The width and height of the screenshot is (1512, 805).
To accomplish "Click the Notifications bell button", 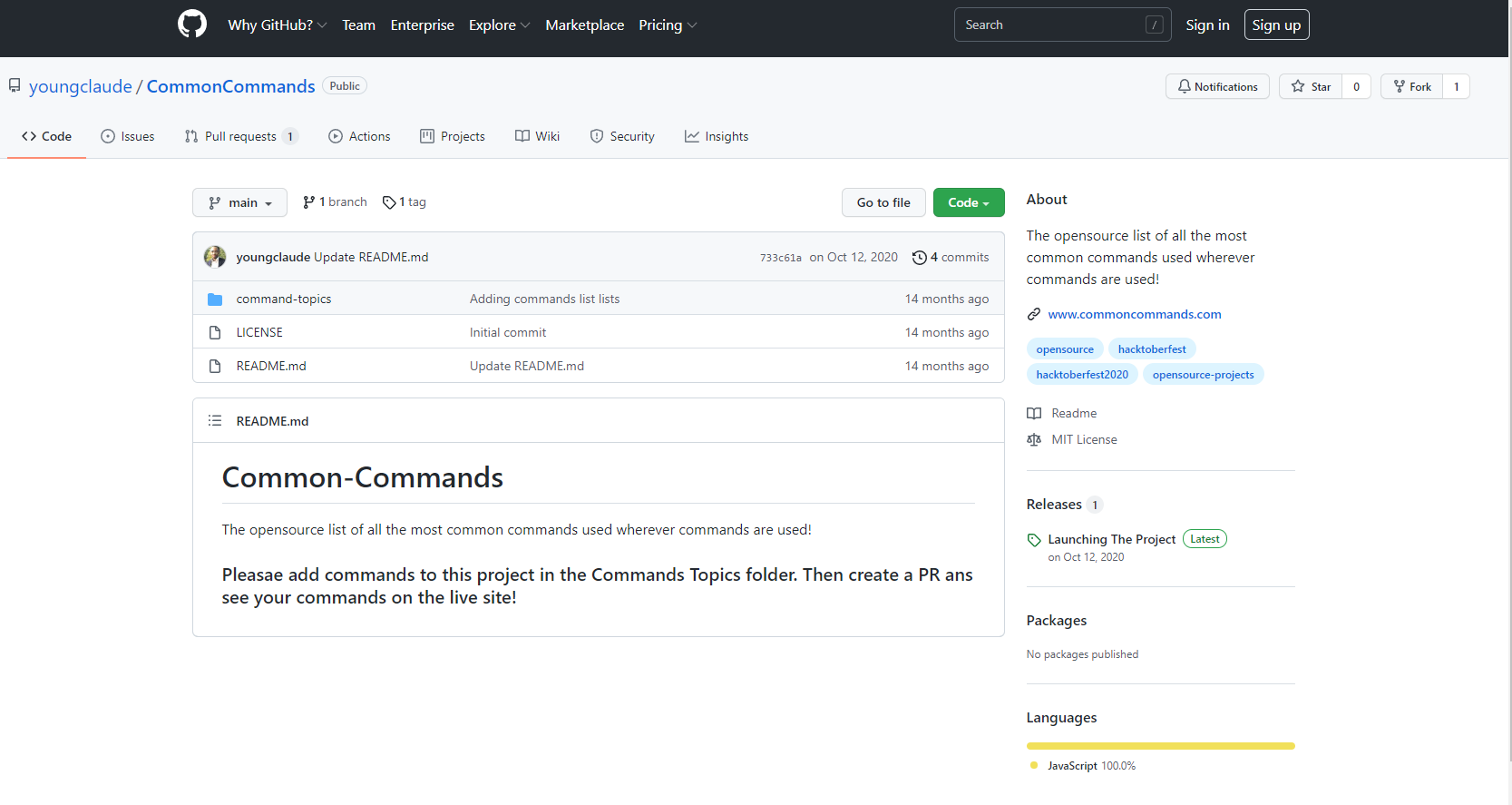I will coord(1217,86).
